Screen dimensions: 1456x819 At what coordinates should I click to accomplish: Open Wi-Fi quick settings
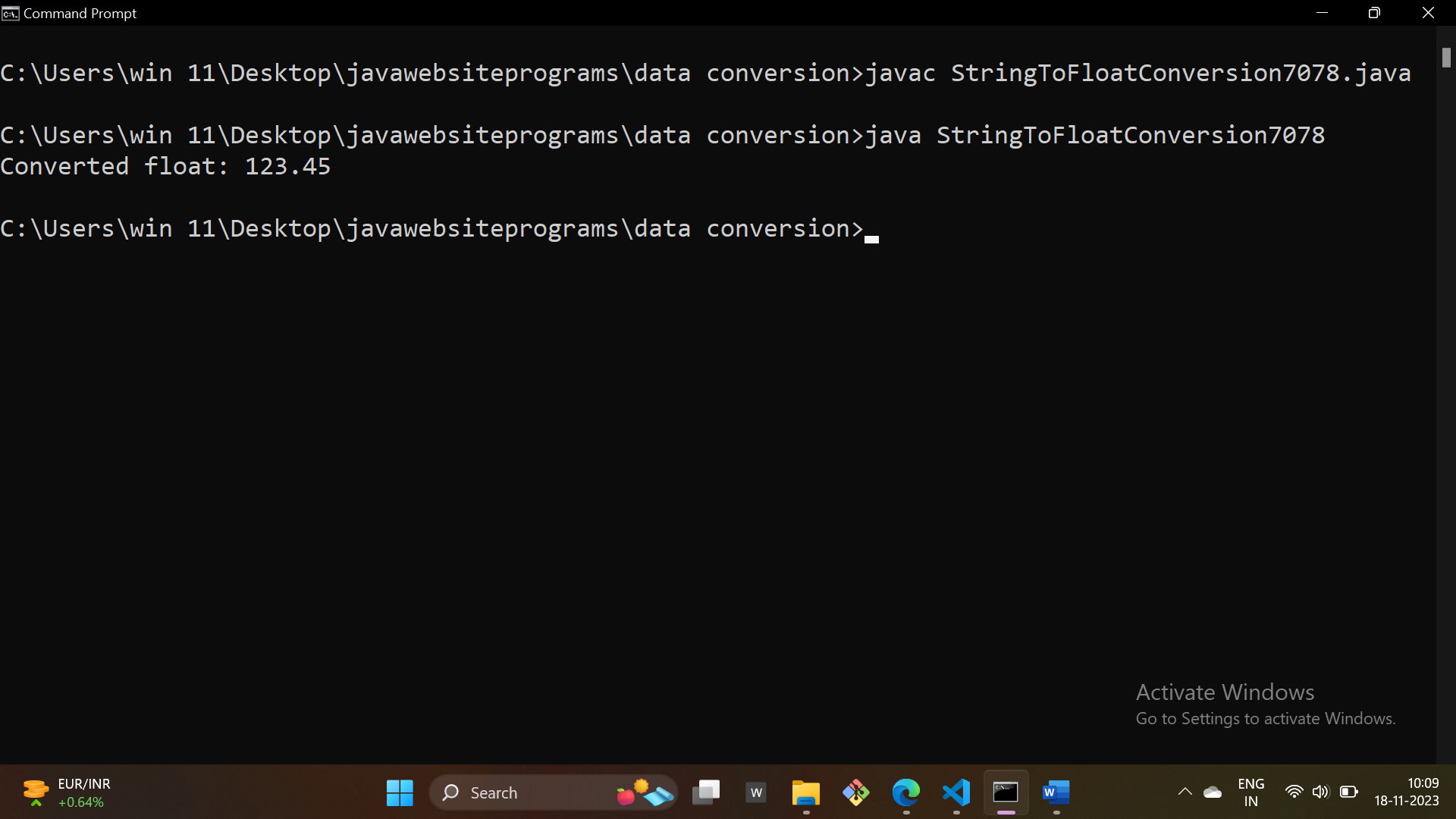coord(1294,792)
